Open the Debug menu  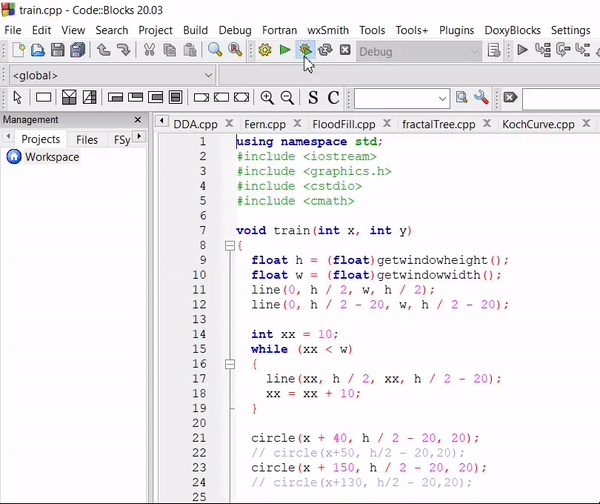click(235, 30)
